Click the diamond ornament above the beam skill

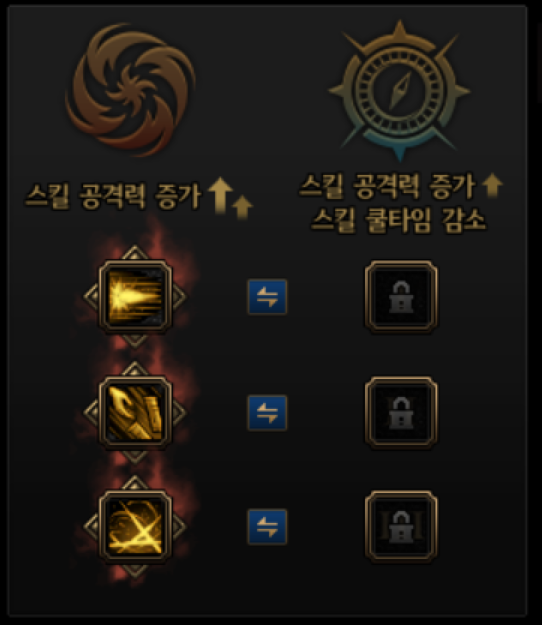pyautogui.click(x=134, y=253)
